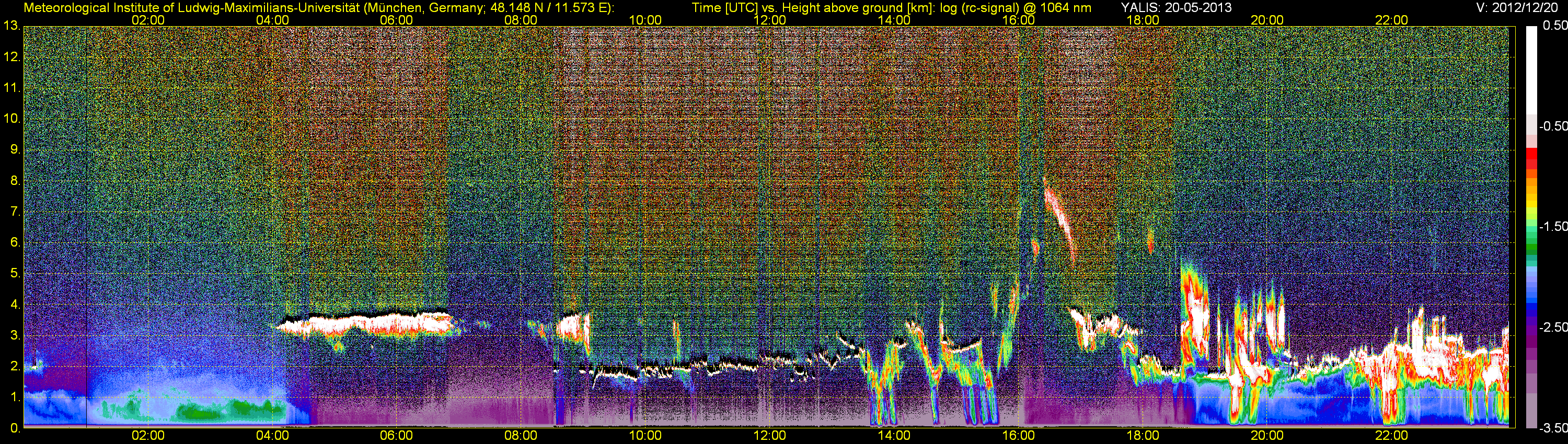The width and height of the screenshot is (1568, 444).
Task: Click the -2.50 colorbar scale value
Action: pos(1553,327)
